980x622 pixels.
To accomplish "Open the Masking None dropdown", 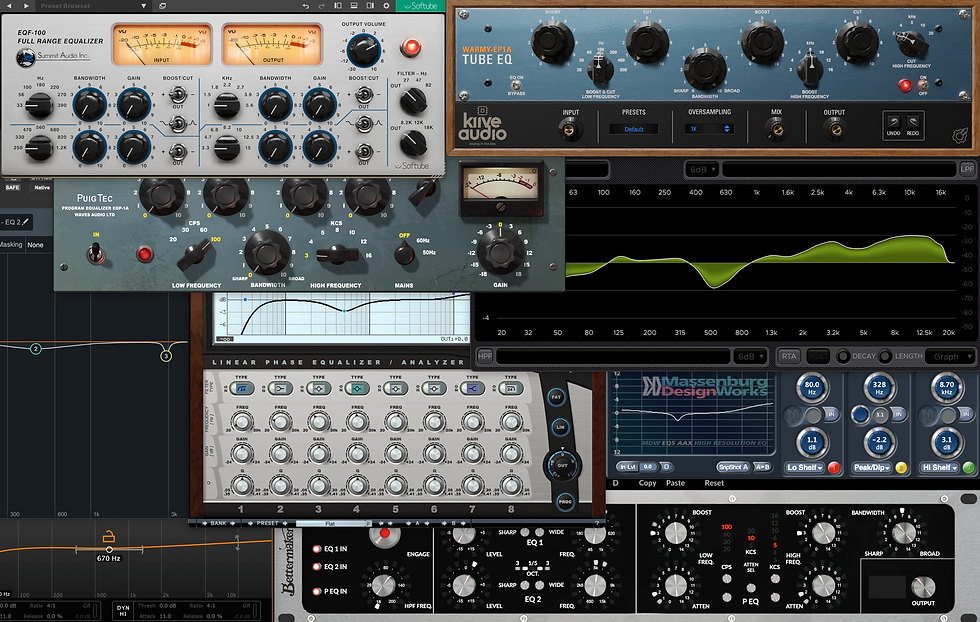I will click(36, 244).
